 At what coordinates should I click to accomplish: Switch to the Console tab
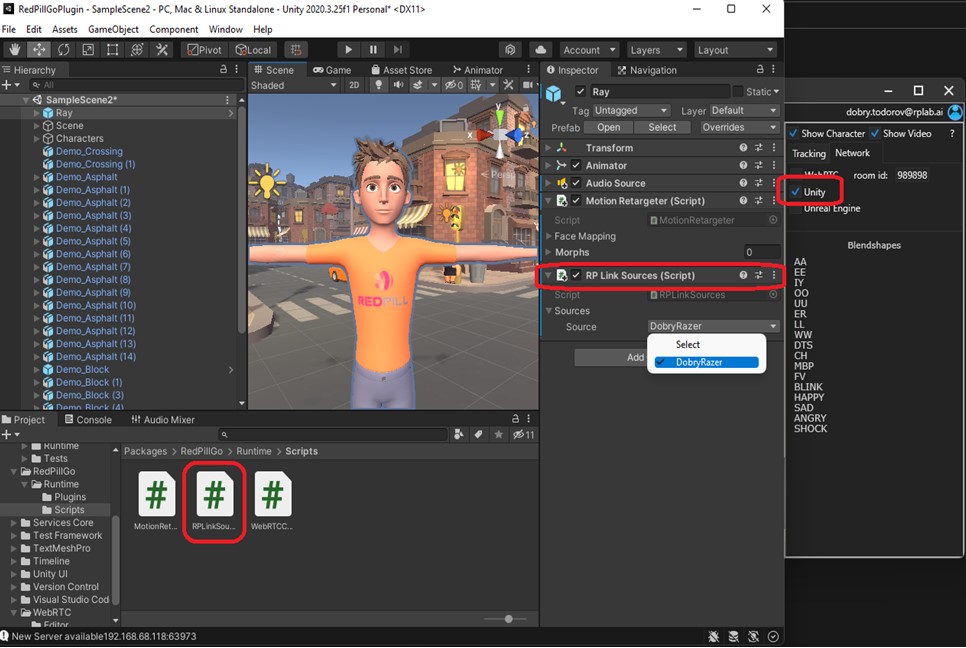(87, 420)
